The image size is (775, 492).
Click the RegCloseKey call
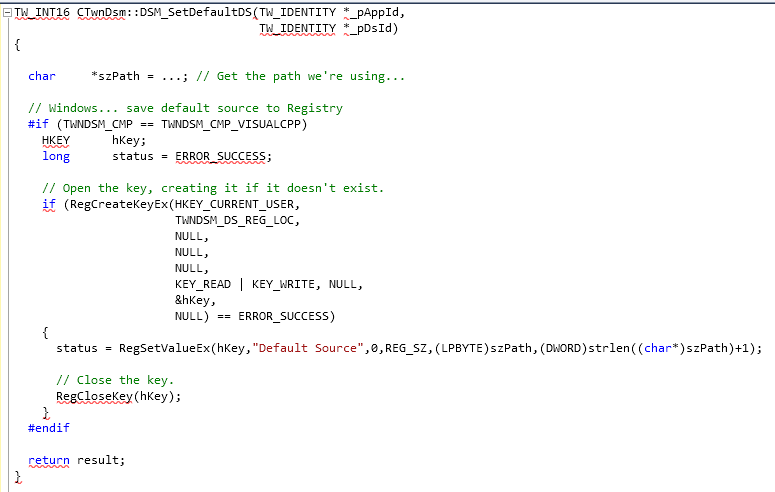click(x=94, y=396)
